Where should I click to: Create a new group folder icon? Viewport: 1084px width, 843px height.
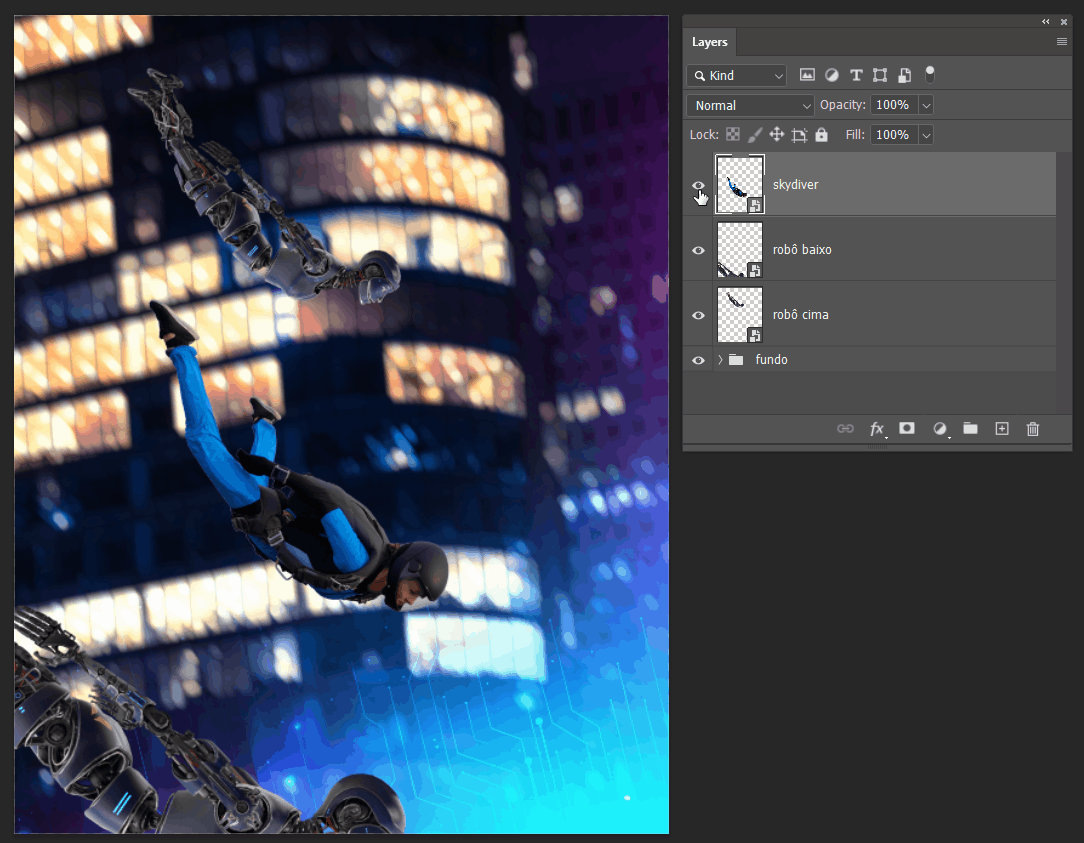point(971,428)
